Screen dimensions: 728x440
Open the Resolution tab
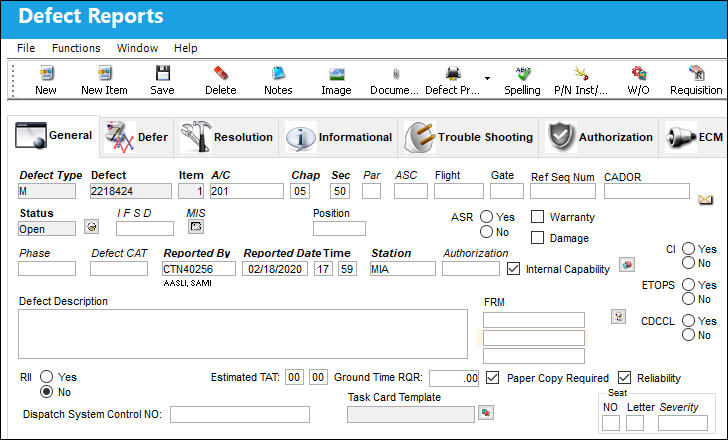[x=226, y=137]
